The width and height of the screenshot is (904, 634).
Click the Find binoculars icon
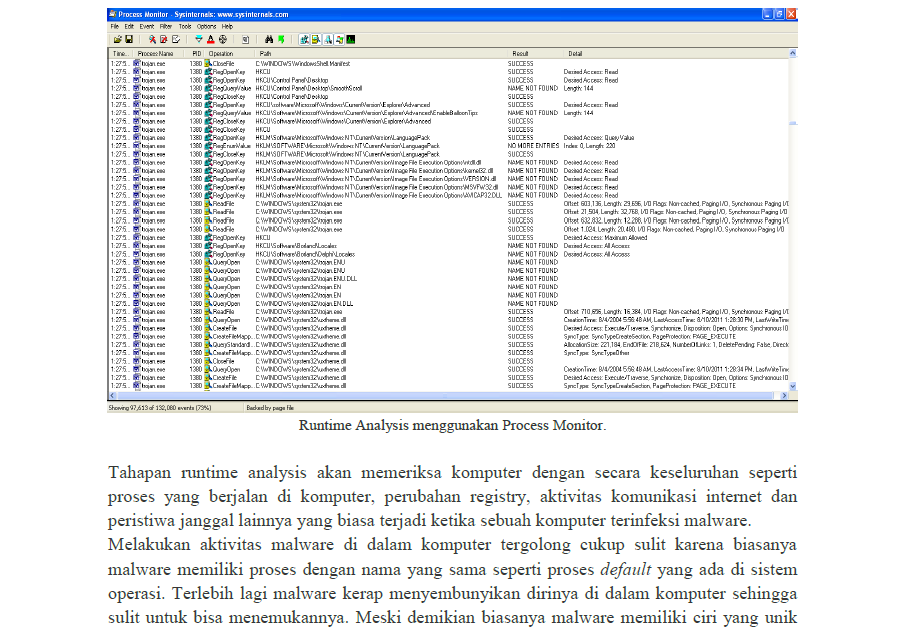point(269,39)
